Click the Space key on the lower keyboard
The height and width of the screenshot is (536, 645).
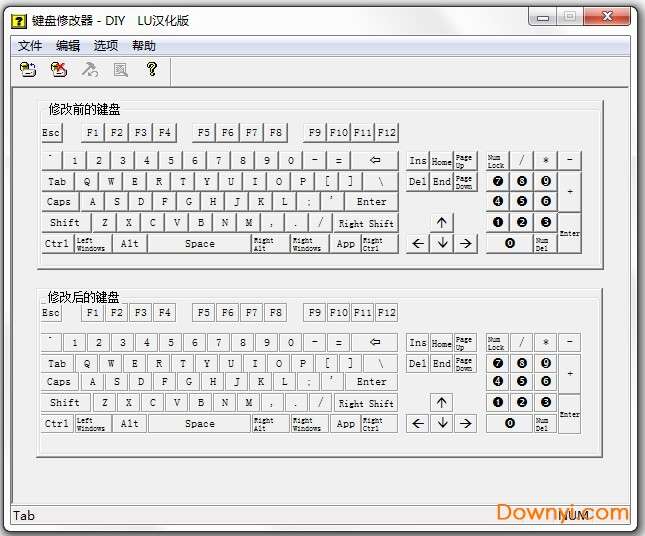click(x=199, y=424)
